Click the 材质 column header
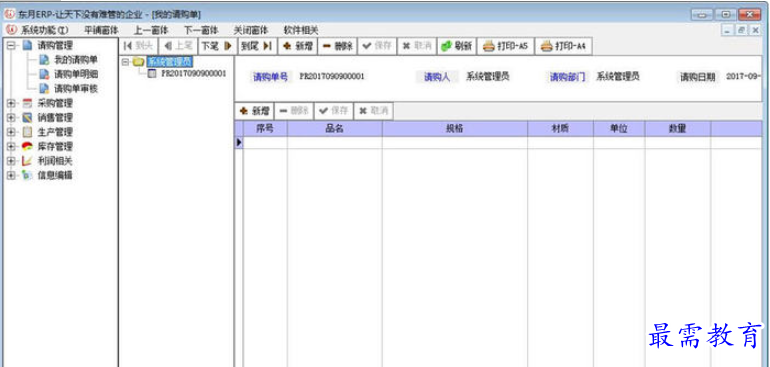The height and width of the screenshot is (367, 770). tap(560, 129)
